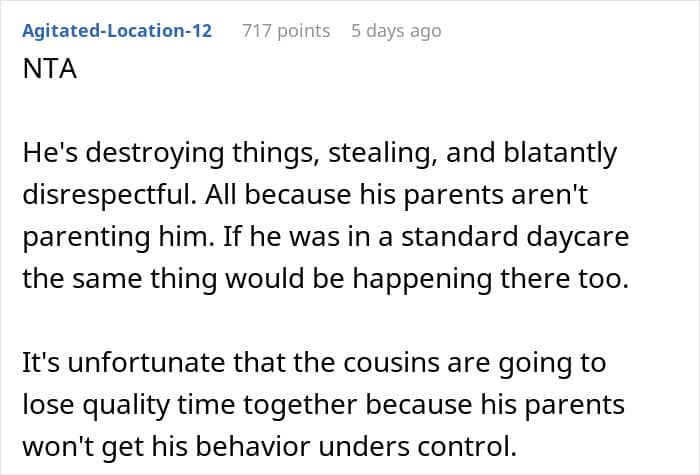Open the '5 days ago' timestamp permalink
Screen dimensions: 700x475
pos(396,31)
